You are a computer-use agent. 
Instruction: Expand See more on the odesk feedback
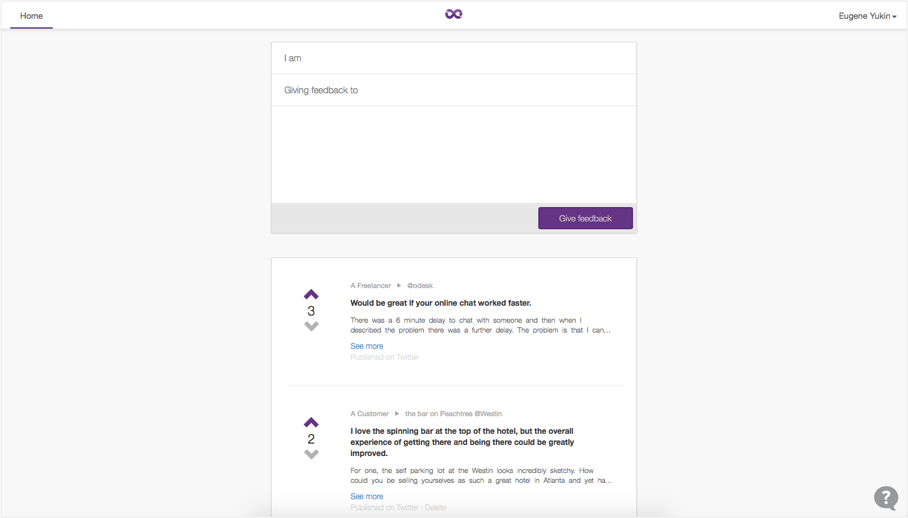click(366, 346)
